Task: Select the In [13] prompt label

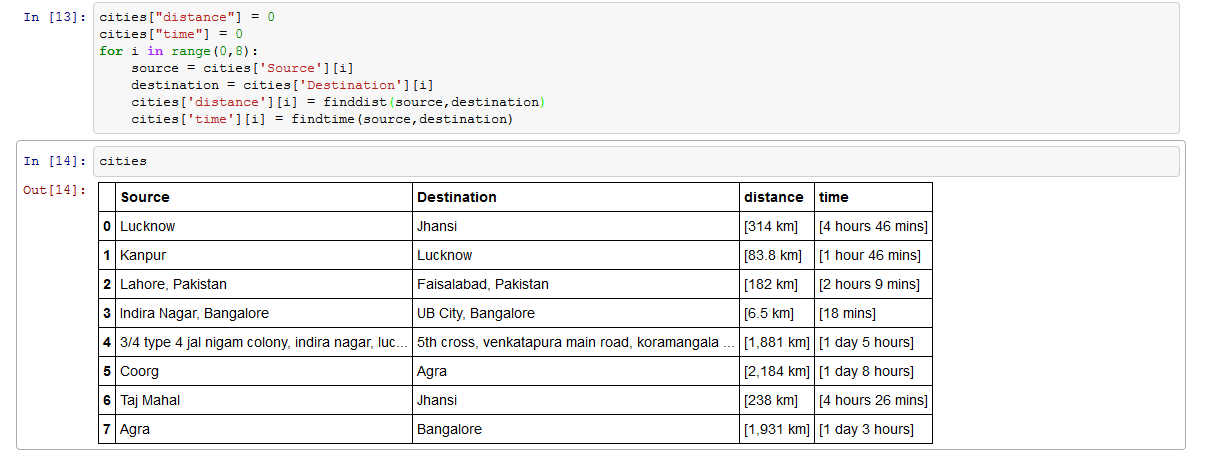Action: point(54,18)
